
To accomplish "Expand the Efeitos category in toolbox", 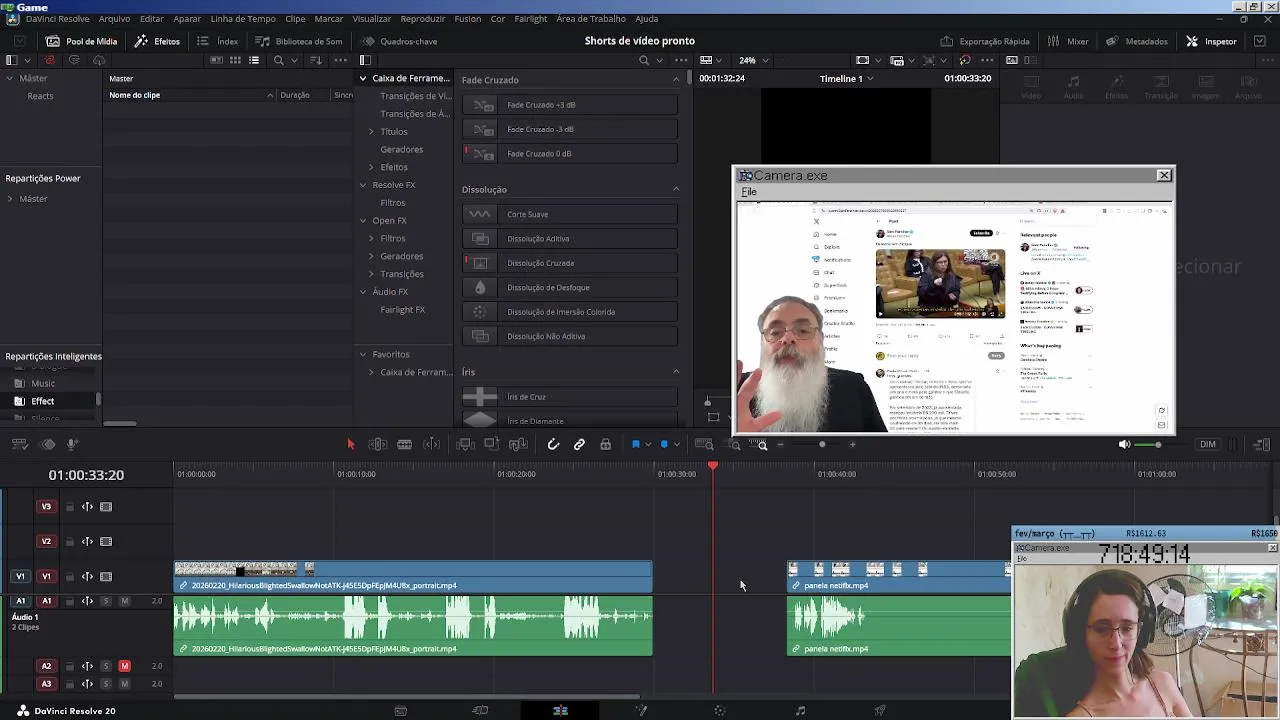I will point(371,167).
